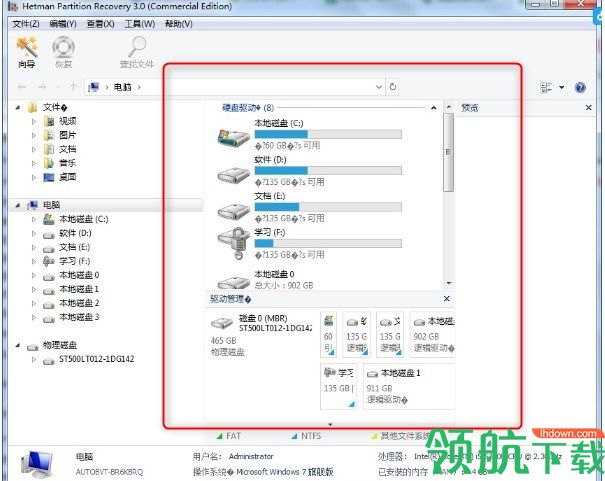Click 文档 (E:) drive icon in list
The height and width of the screenshot is (481, 605).
tap(233, 211)
